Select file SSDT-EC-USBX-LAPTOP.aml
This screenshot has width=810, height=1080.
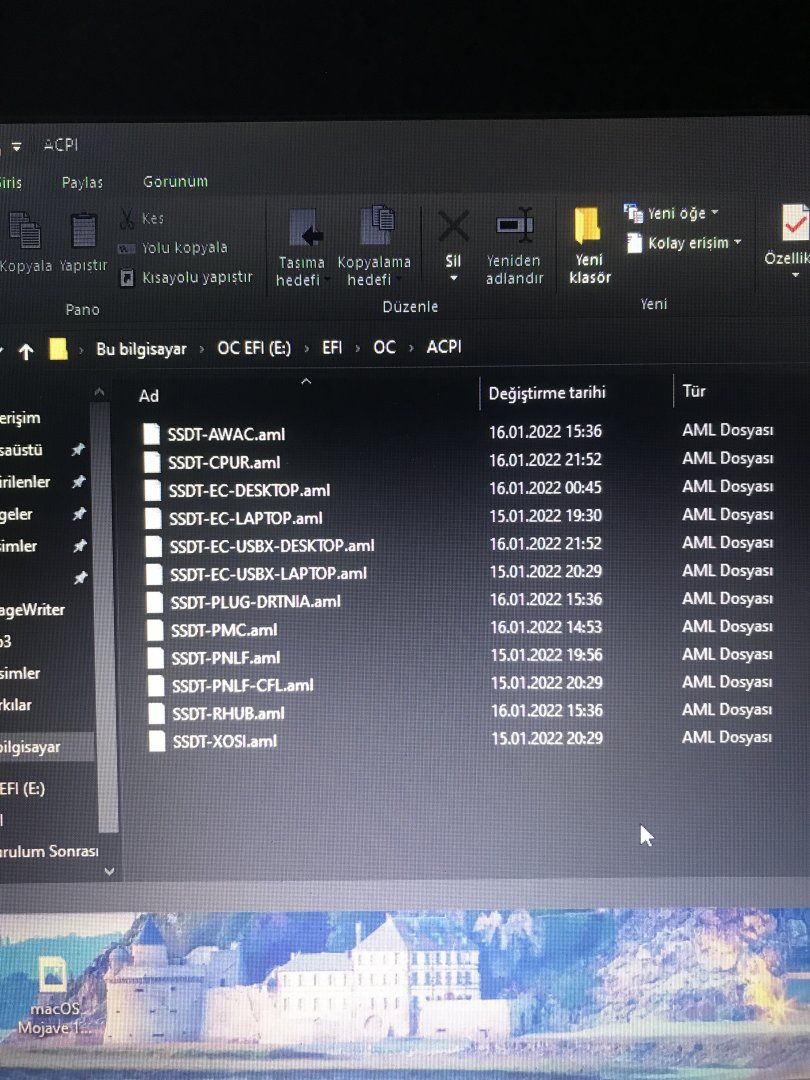tap(269, 574)
